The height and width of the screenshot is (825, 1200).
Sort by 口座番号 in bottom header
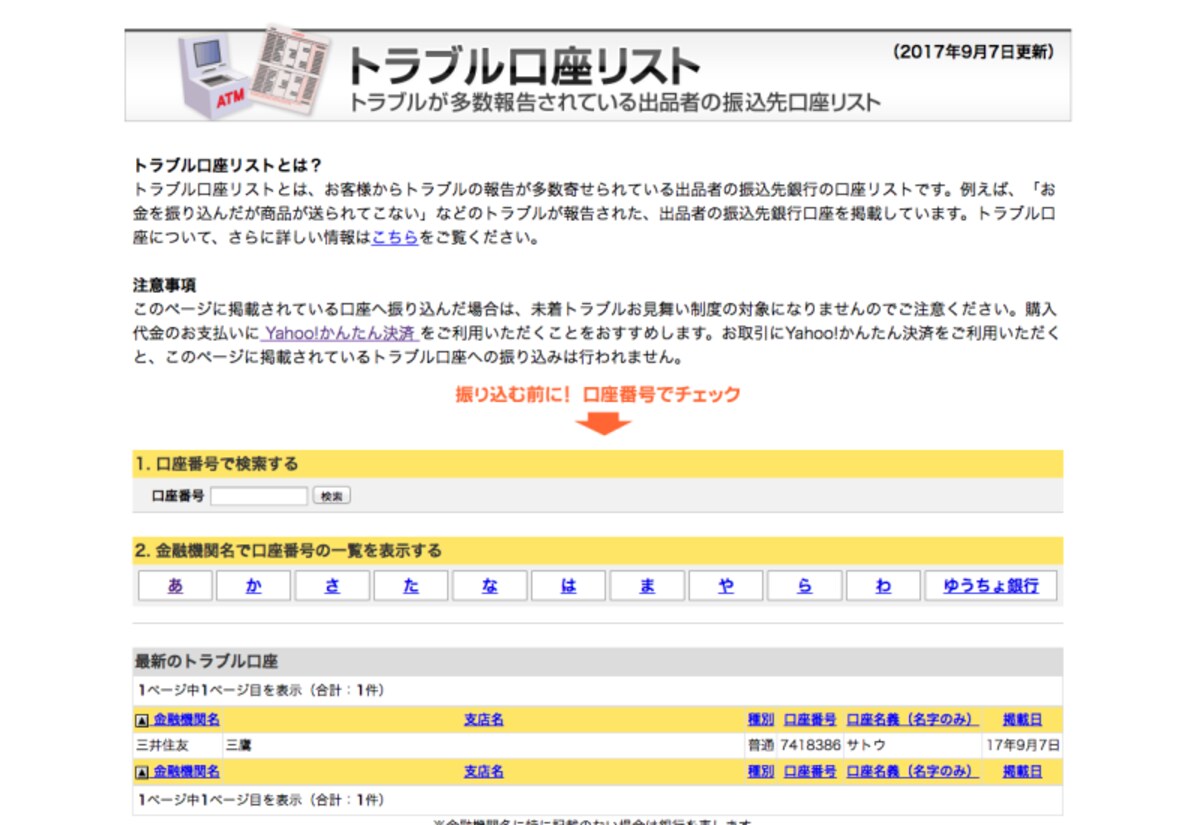point(810,771)
